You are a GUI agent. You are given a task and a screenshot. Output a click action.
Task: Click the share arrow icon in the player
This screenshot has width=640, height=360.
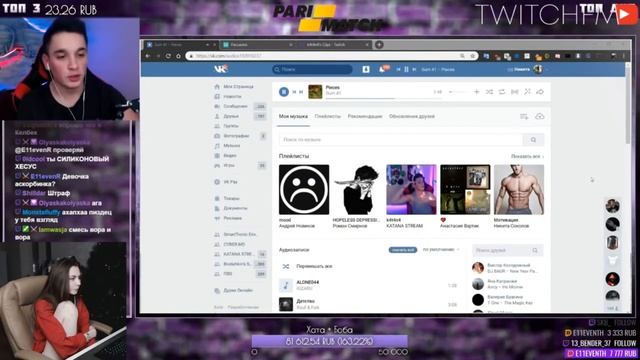[x=540, y=92]
